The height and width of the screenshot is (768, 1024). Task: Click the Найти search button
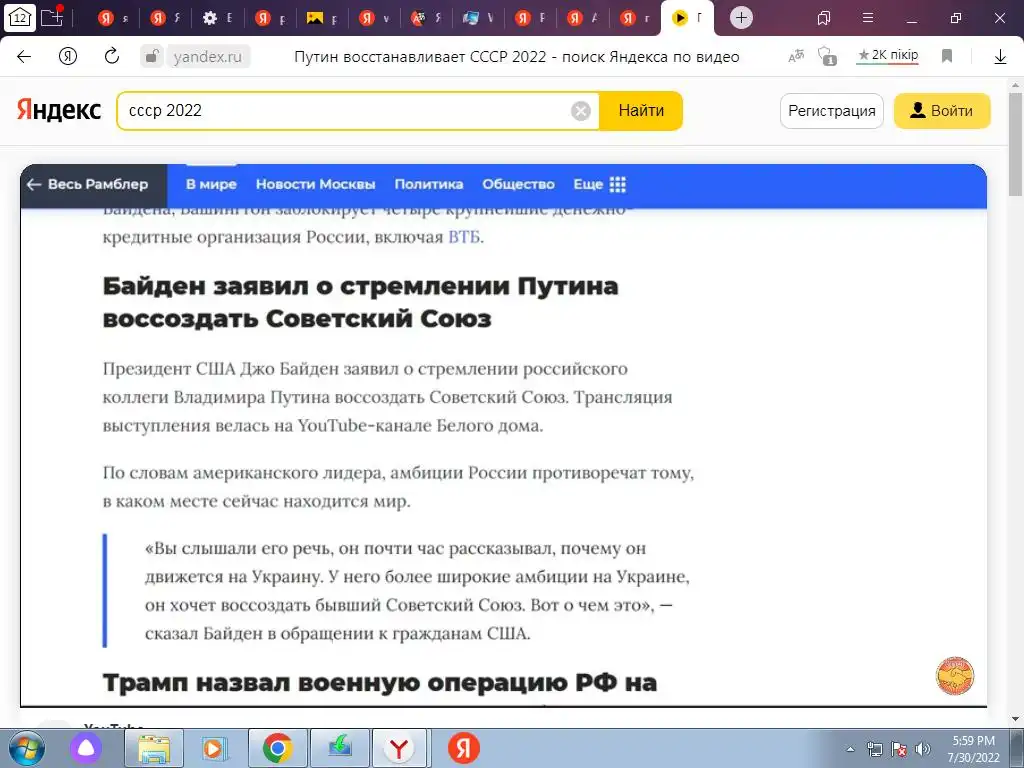click(x=641, y=111)
